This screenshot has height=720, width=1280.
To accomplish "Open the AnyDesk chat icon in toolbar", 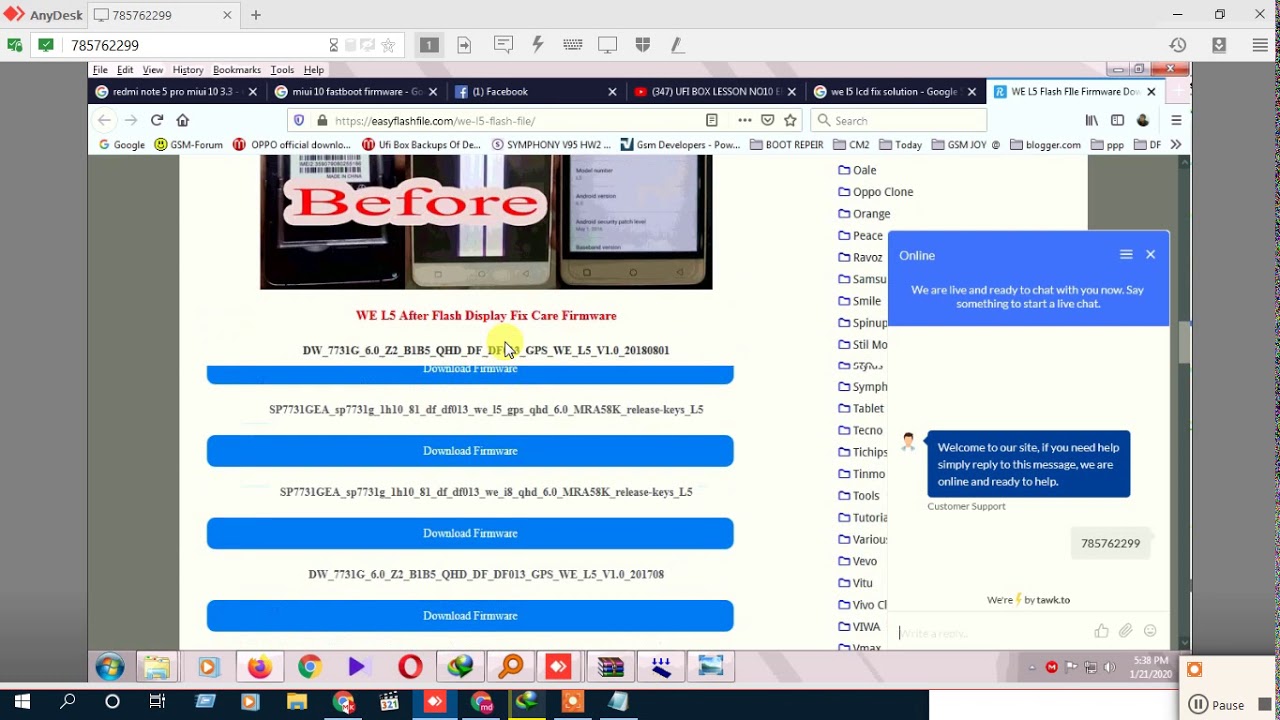I will (503, 45).
